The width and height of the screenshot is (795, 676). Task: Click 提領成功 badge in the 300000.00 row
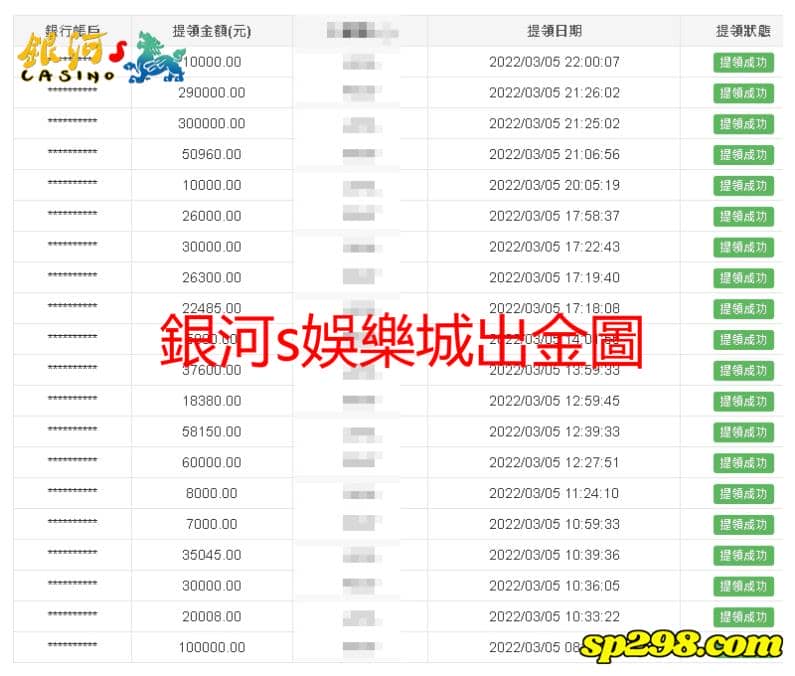point(743,124)
